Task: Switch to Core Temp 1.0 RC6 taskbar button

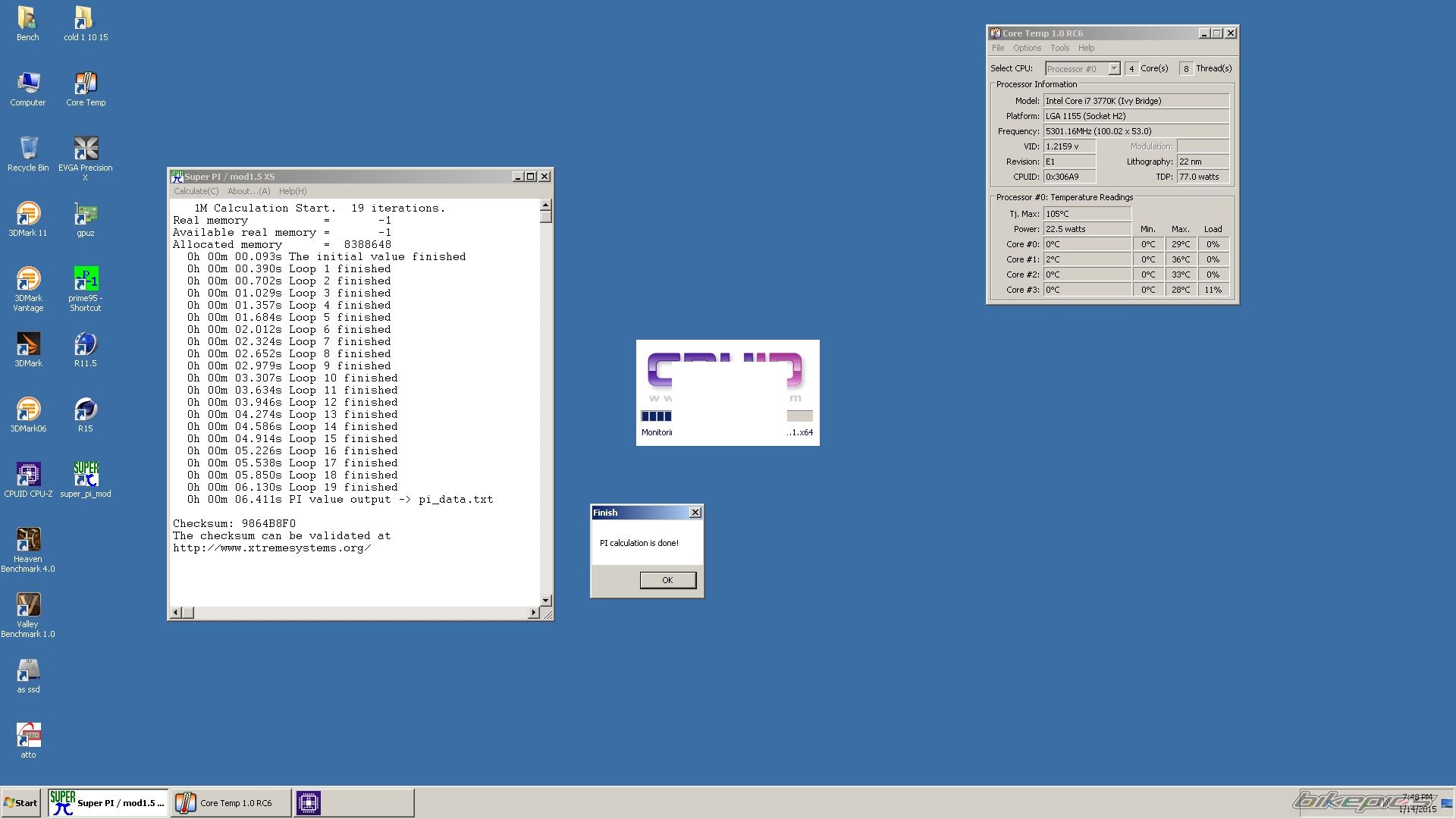Action: coord(231,802)
